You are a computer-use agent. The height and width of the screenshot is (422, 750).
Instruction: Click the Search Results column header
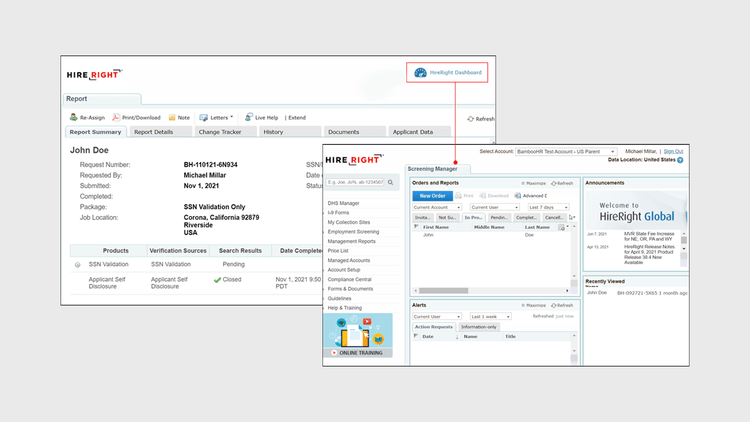[x=240, y=251]
